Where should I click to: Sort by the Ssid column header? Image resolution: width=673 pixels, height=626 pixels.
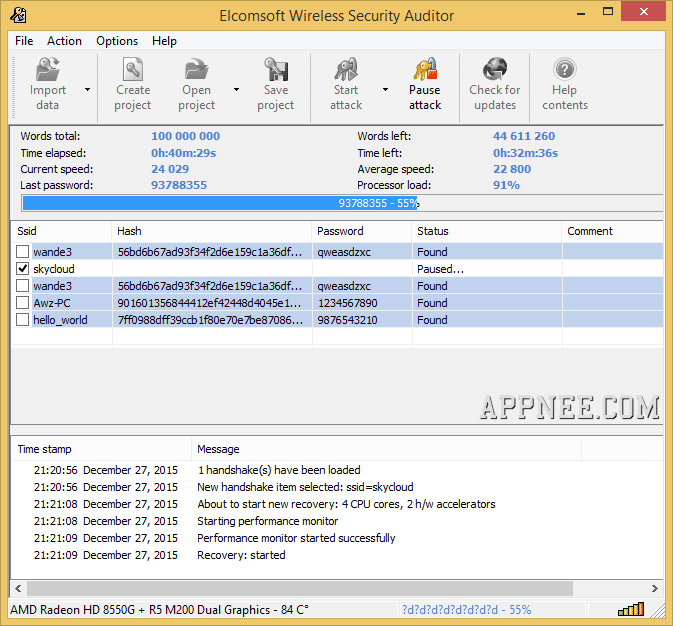(61, 231)
